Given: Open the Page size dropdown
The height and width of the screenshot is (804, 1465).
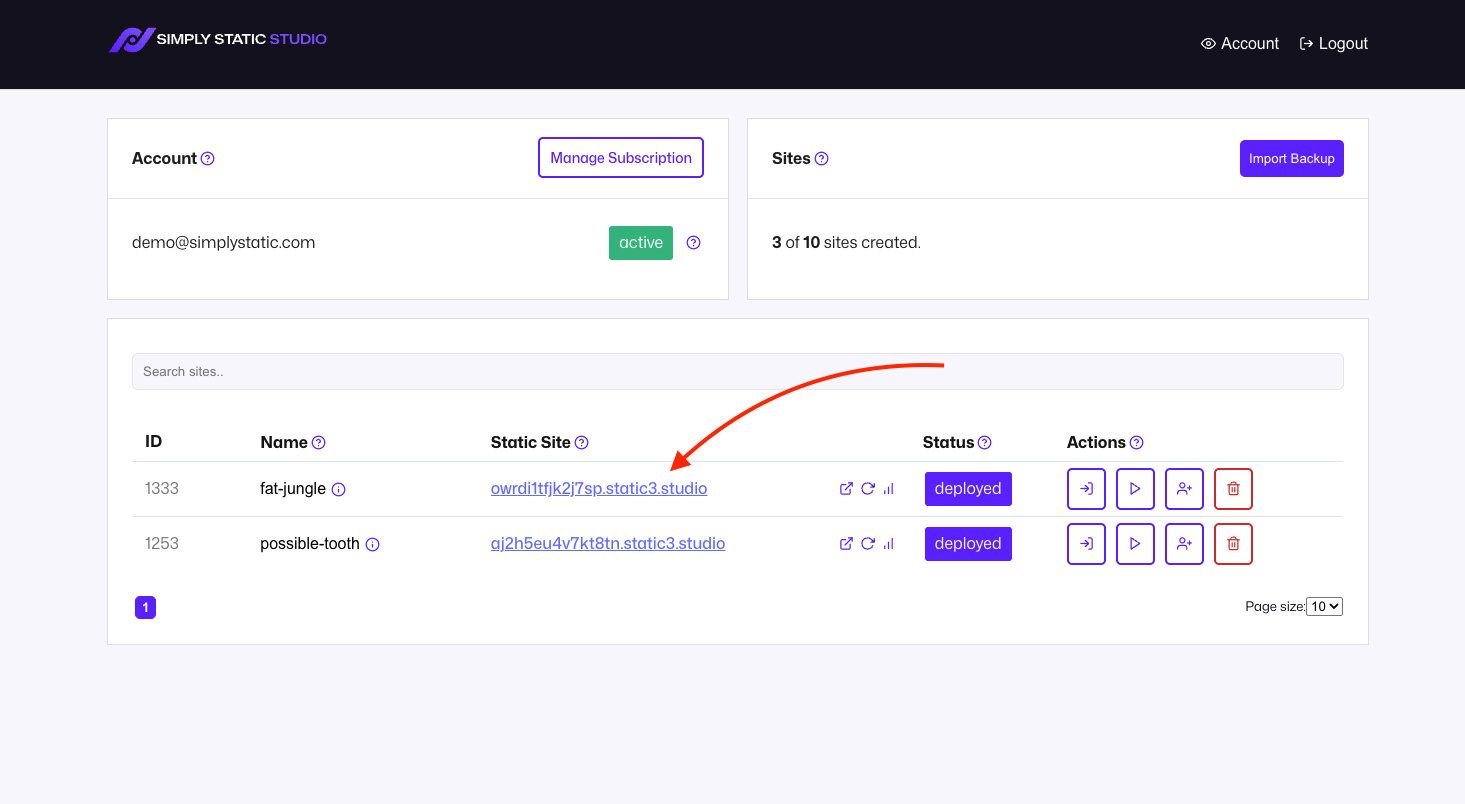Looking at the screenshot, I should 1324,607.
